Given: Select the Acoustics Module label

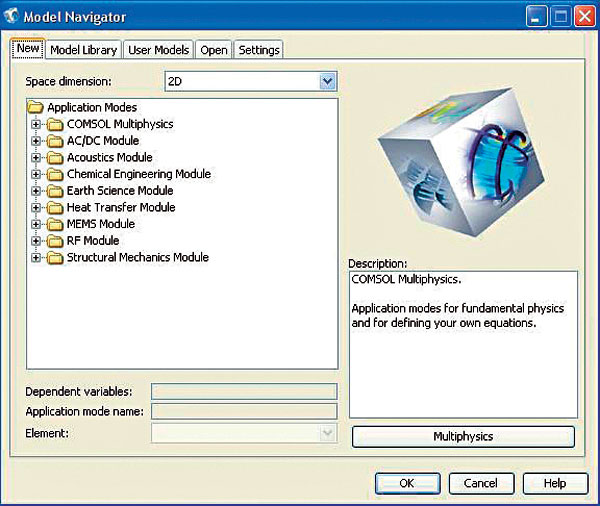Looking at the screenshot, I should point(110,157).
